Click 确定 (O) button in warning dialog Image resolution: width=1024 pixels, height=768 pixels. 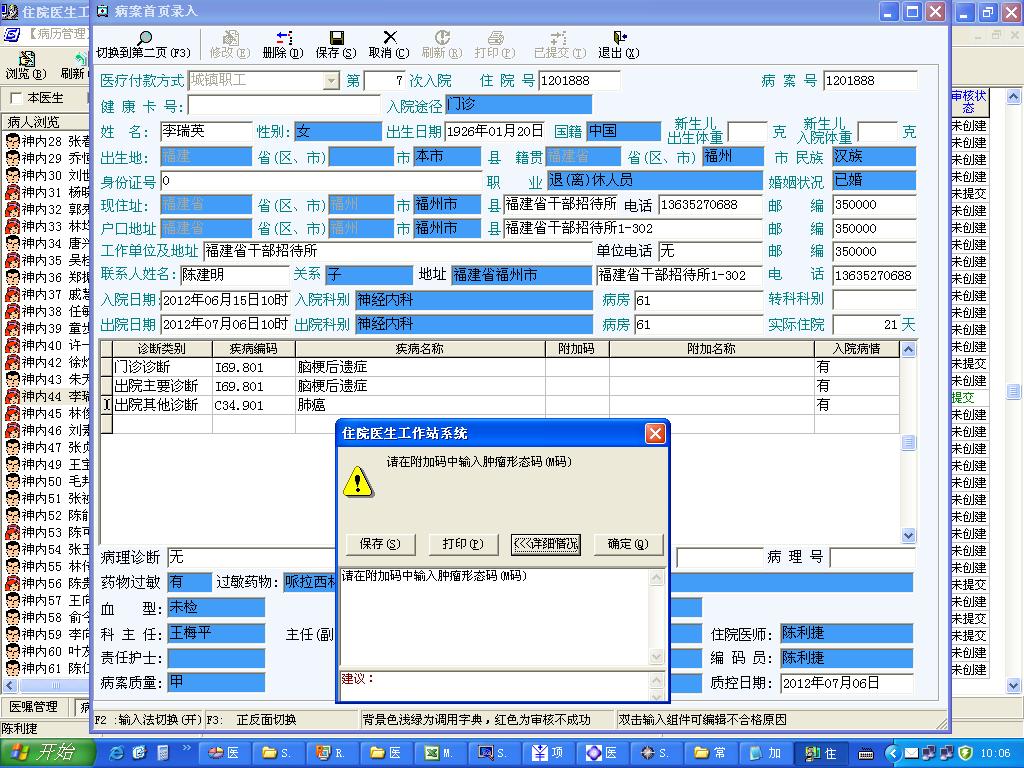[628, 543]
